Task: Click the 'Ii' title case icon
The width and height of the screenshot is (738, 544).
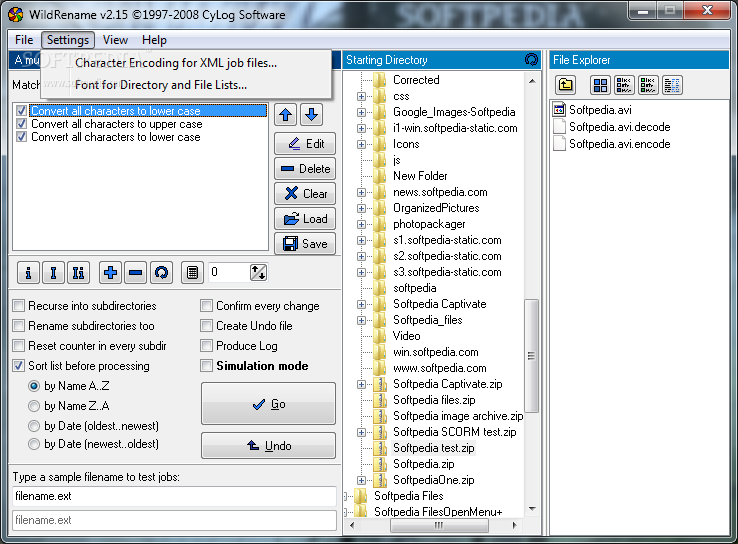Action: pos(78,272)
